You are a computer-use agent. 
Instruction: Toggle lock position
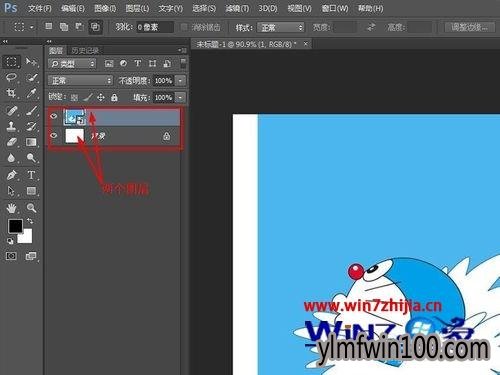tap(101, 97)
